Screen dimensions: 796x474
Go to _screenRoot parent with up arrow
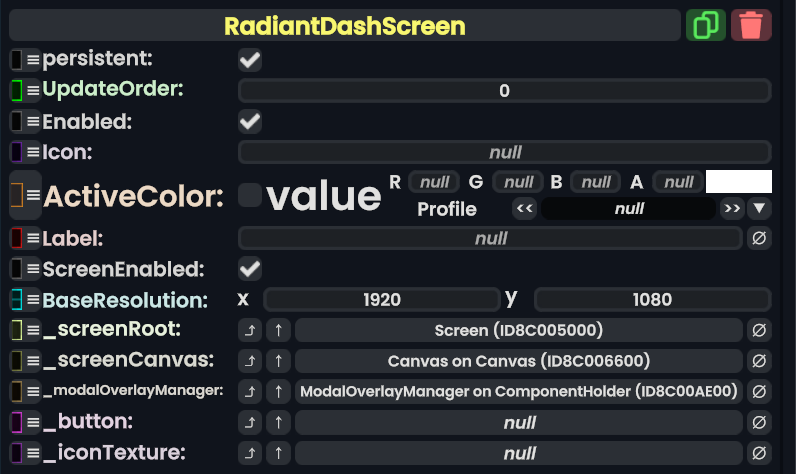[x=278, y=330]
